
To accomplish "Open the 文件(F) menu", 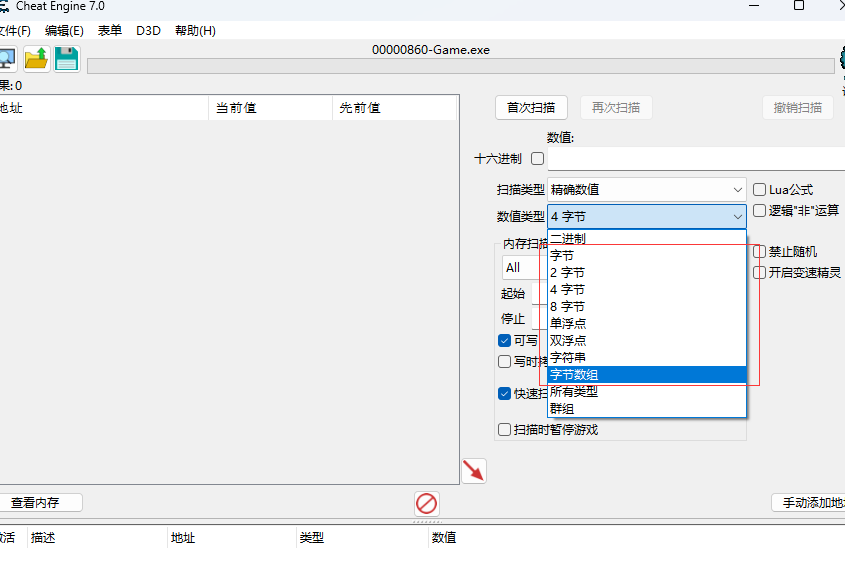I will 15,31.
